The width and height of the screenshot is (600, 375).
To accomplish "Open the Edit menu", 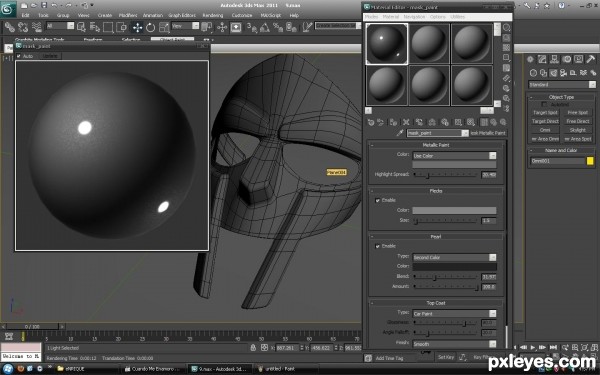I will click(26, 15).
